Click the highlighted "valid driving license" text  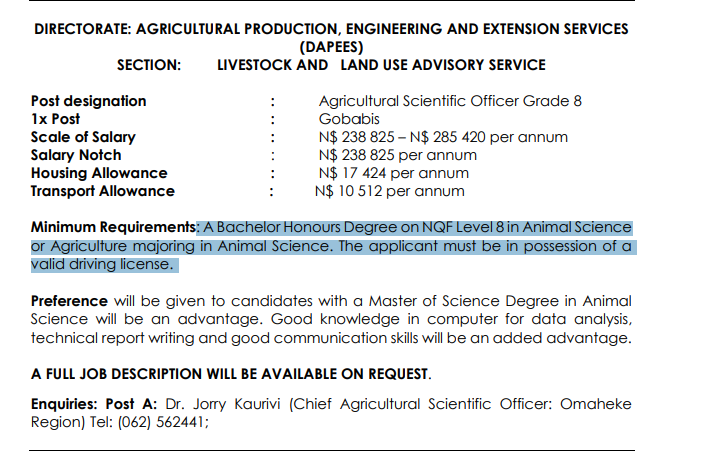pyautogui.click(x=100, y=264)
